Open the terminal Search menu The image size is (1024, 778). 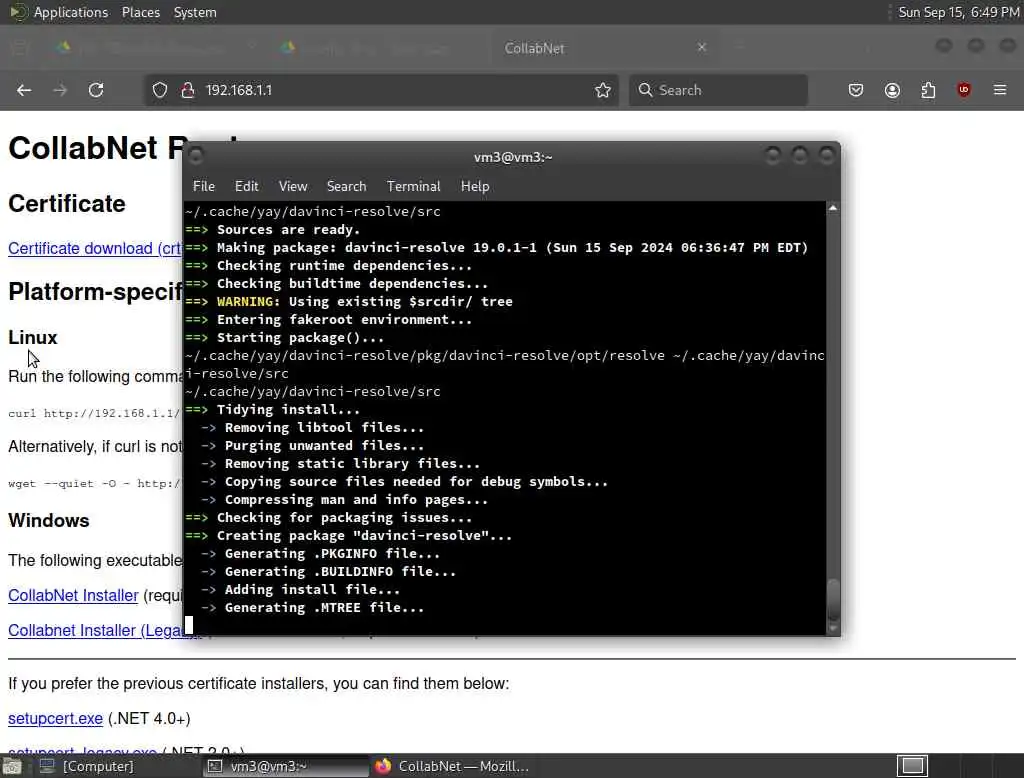click(x=346, y=186)
